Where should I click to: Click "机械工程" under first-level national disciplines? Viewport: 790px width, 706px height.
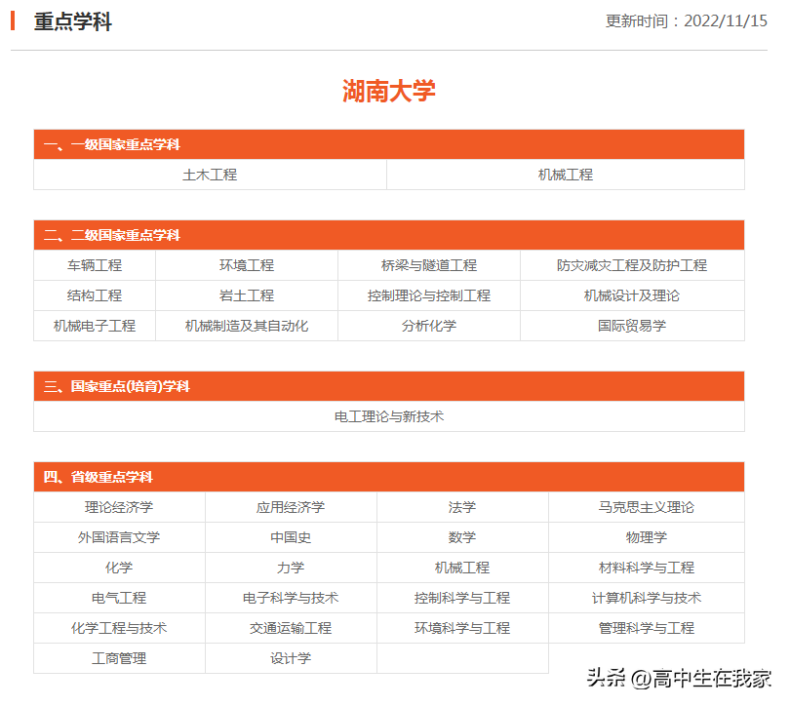(565, 175)
